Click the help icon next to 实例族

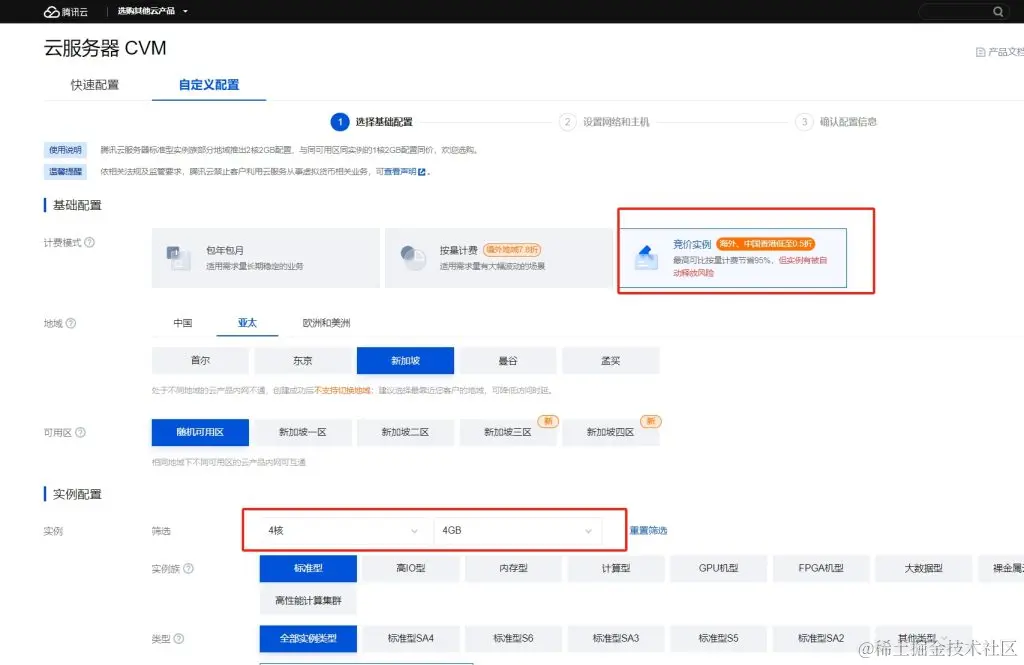coord(188,568)
